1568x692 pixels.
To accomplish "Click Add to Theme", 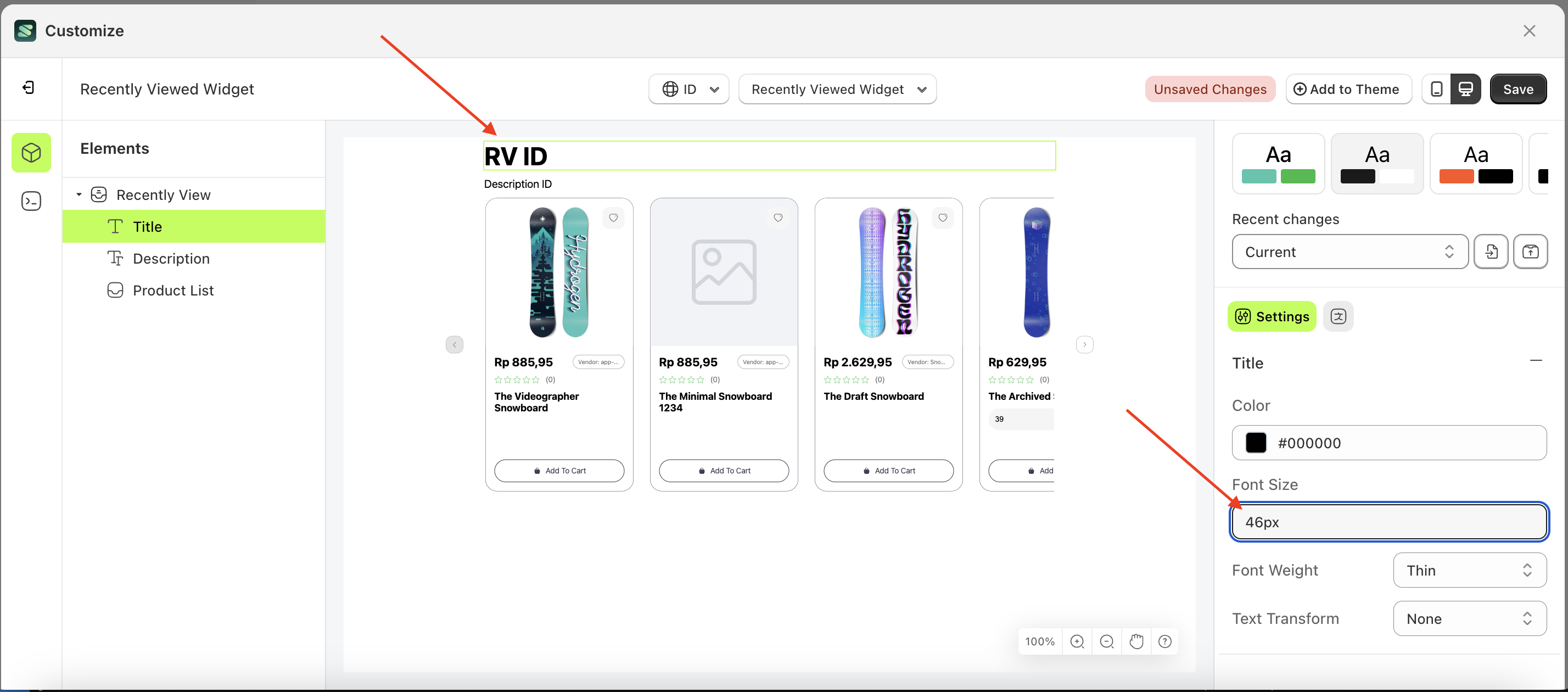I will (1348, 89).
